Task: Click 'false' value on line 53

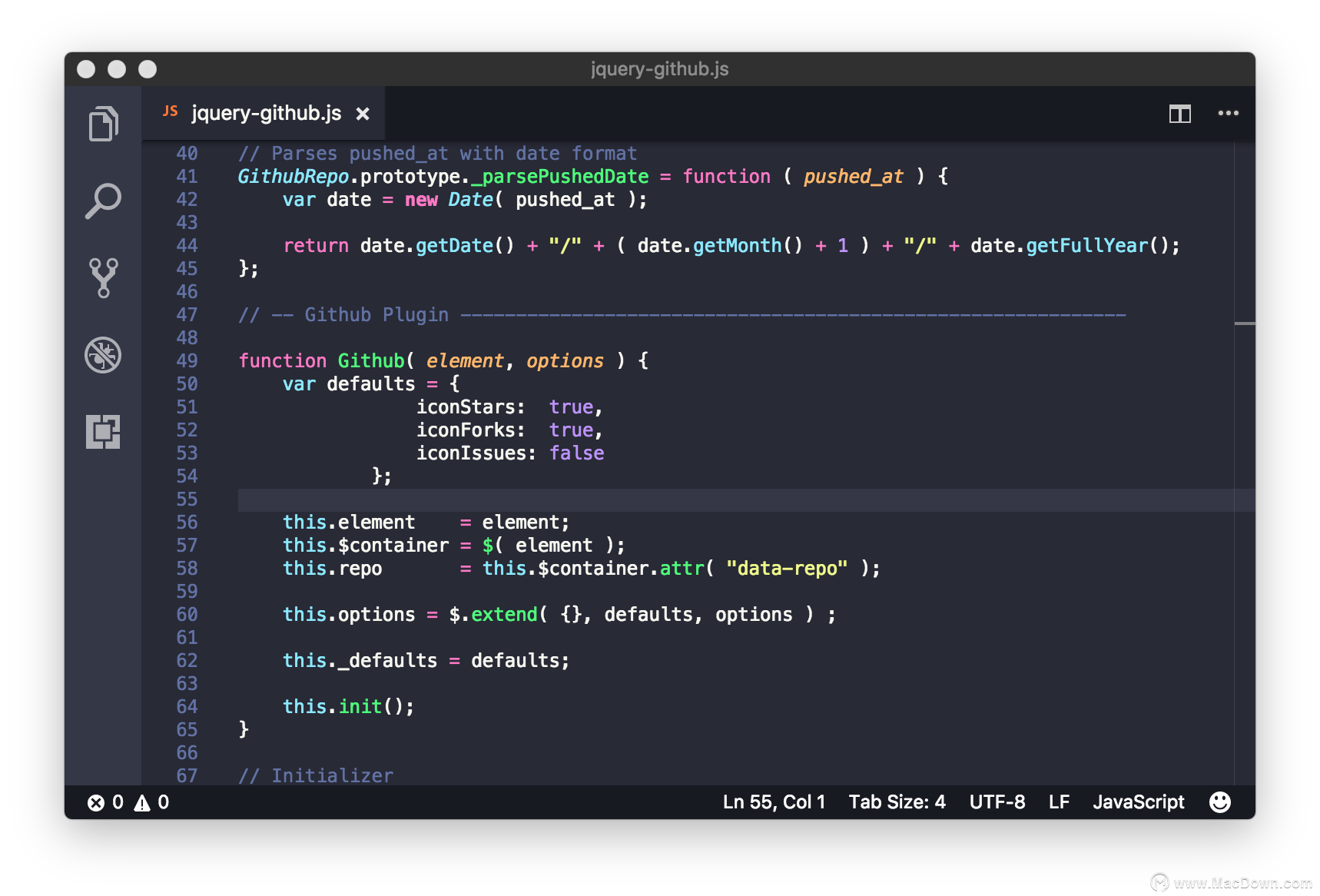Action: click(576, 453)
